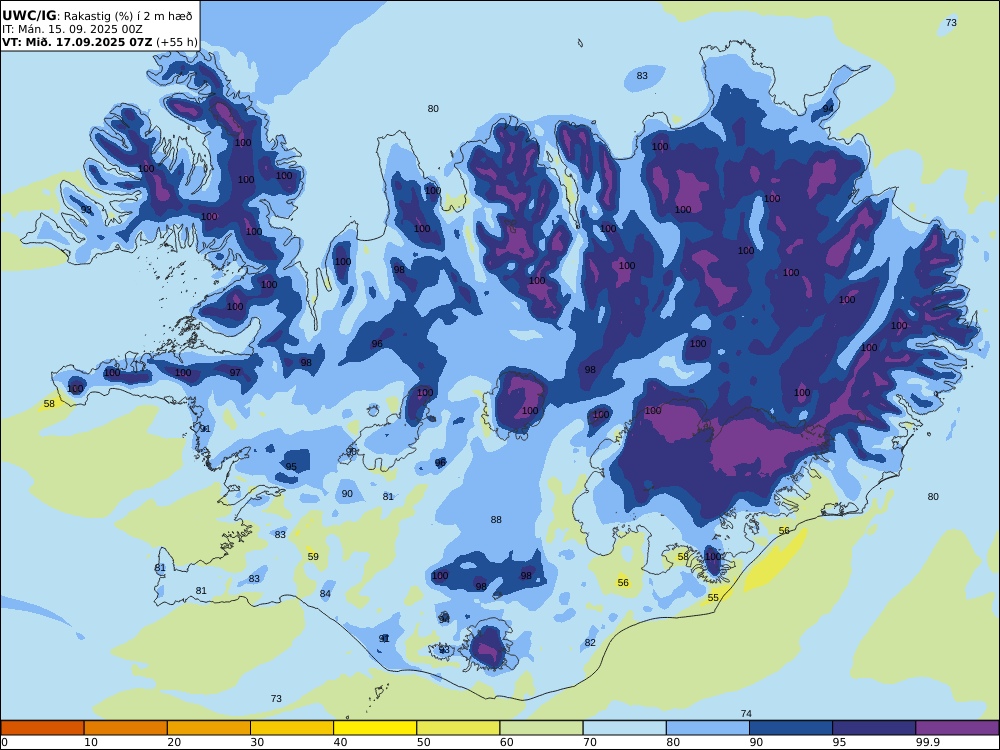Click the light green 60–70 legend swatch

click(541, 728)
